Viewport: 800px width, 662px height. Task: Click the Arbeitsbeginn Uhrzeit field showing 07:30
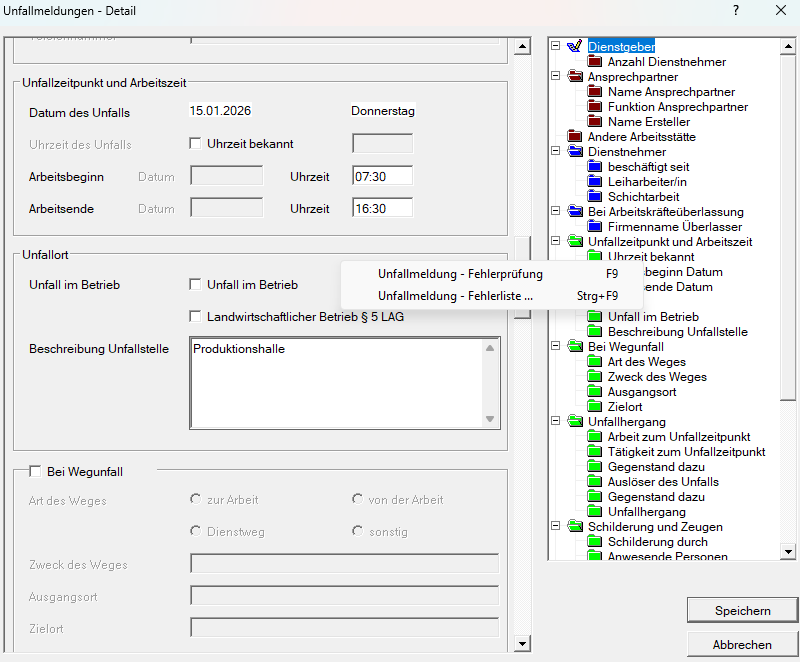(382, 176)
